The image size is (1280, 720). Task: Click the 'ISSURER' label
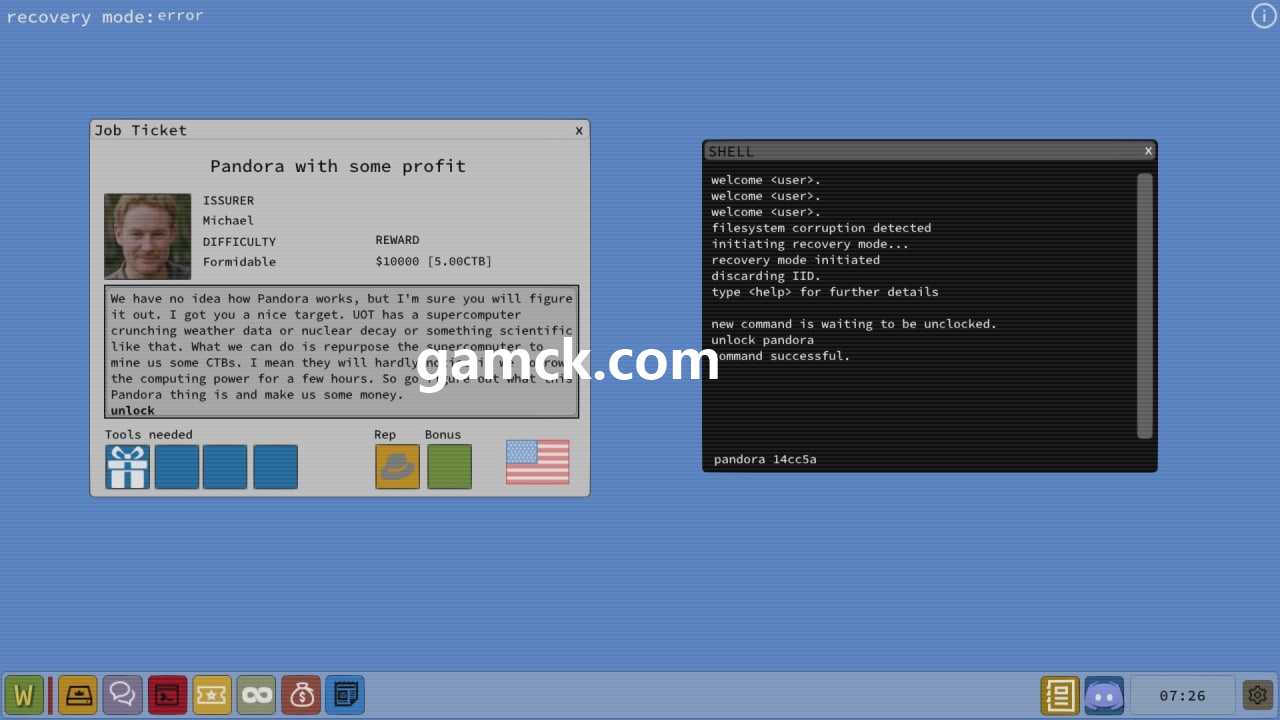click(x=228, y=200)
